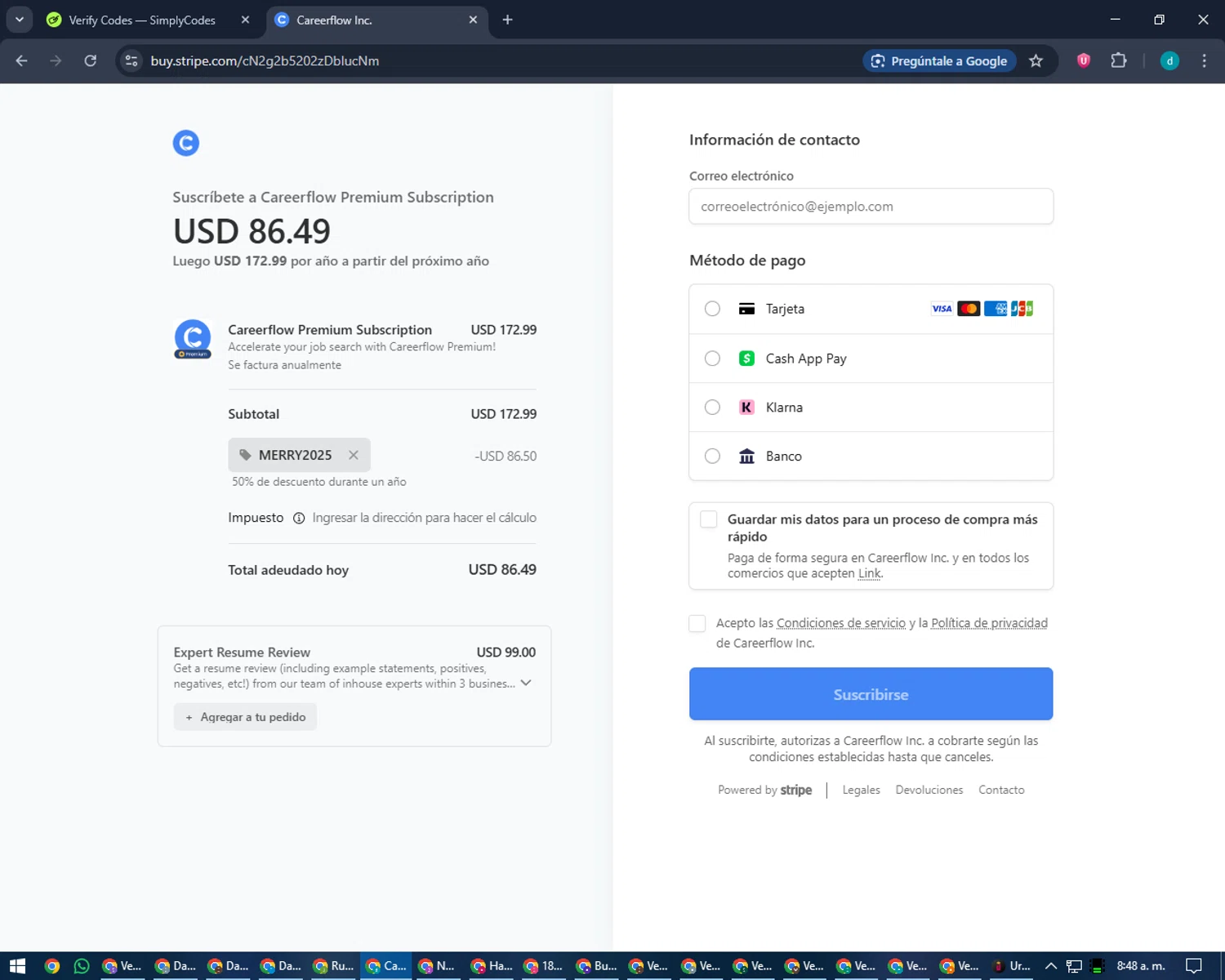Check "Guardar mis datos" for faster checkout

pyautogui.click(x=709, y=519)
